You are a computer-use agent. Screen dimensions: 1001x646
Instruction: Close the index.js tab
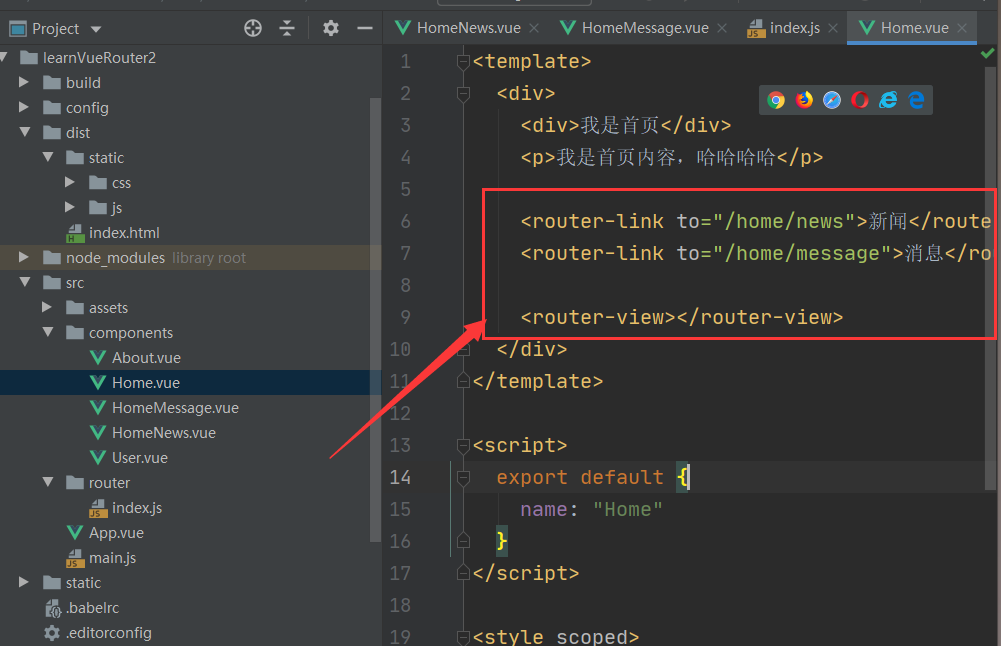pos(833,28)
